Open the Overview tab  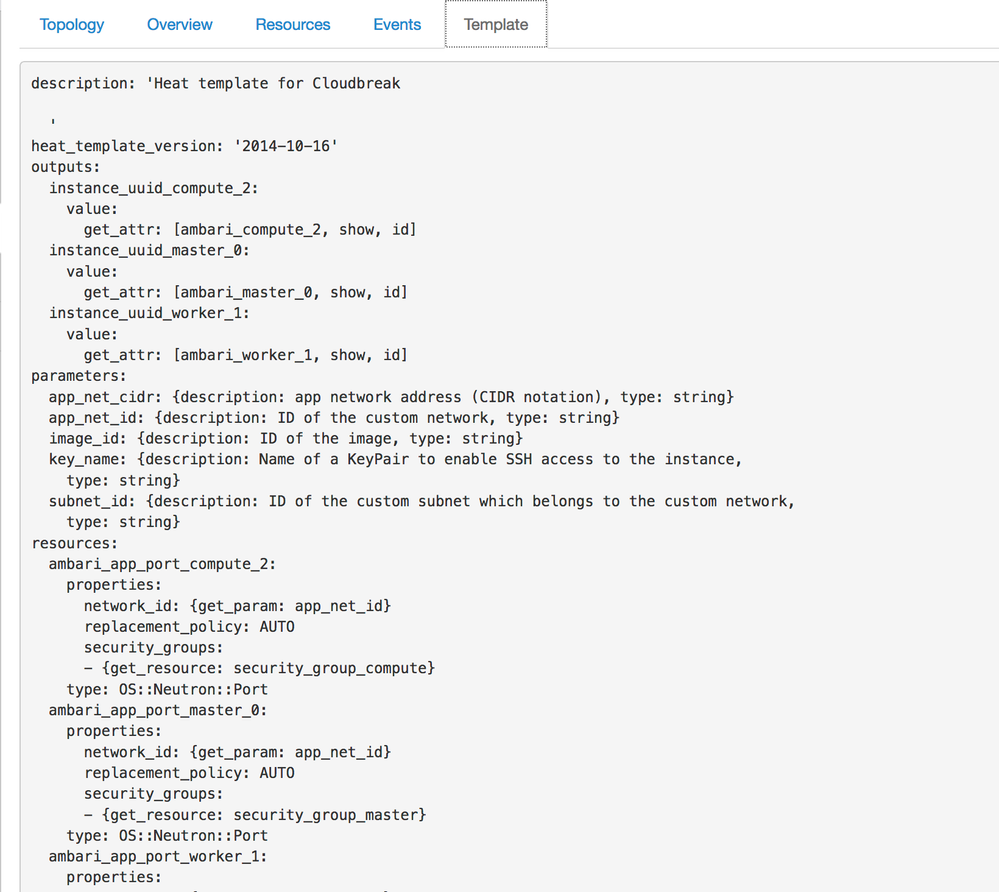(x=180, y=24)
